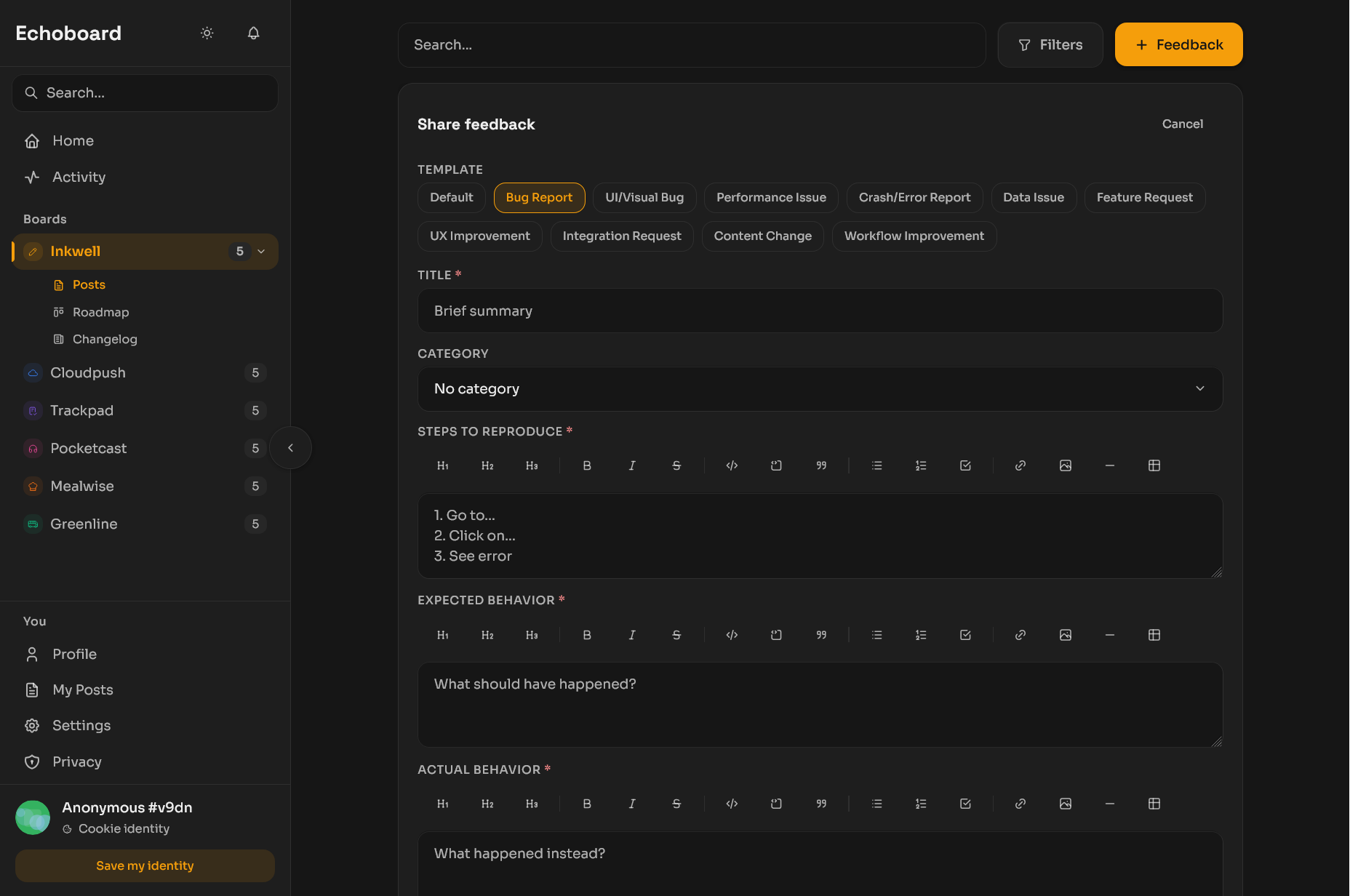This screenshot has height=896, width=1350.
Task: Click the Save my identity button
Action: 145,865
